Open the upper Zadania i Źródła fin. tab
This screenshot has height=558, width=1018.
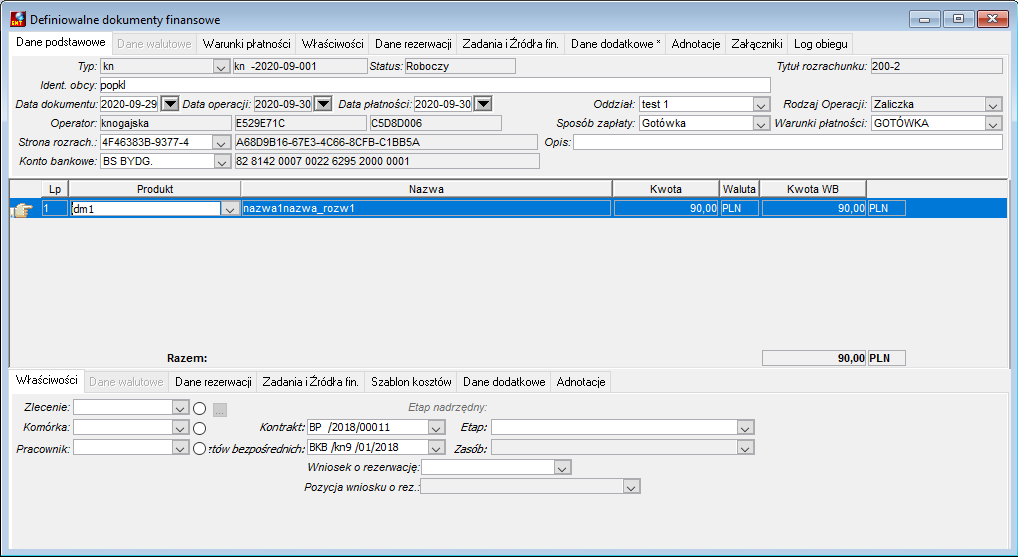click(x=510, y=44)
